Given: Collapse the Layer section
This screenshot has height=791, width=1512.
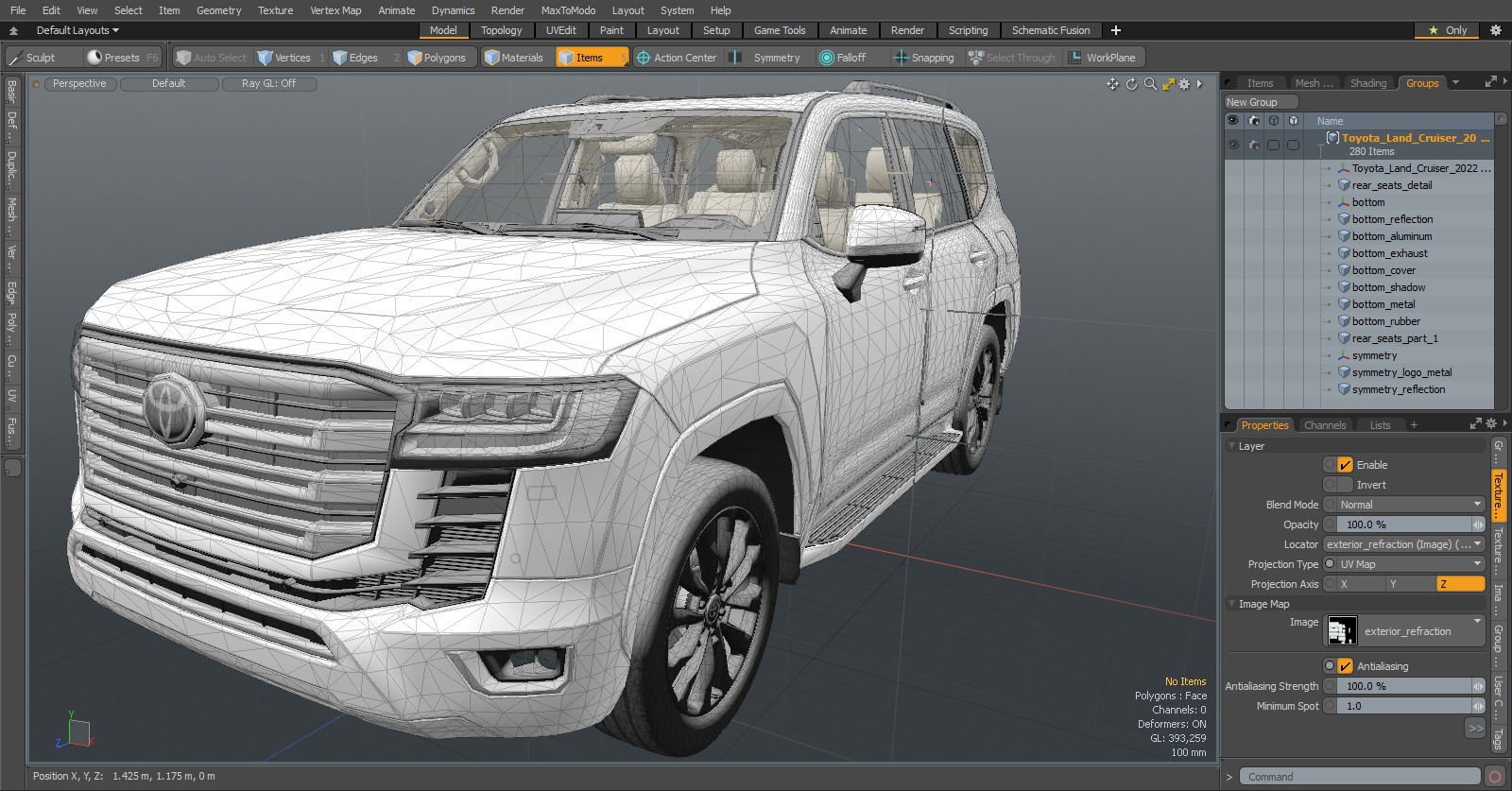Looking at the screenshot, I should pos(1231,445).
